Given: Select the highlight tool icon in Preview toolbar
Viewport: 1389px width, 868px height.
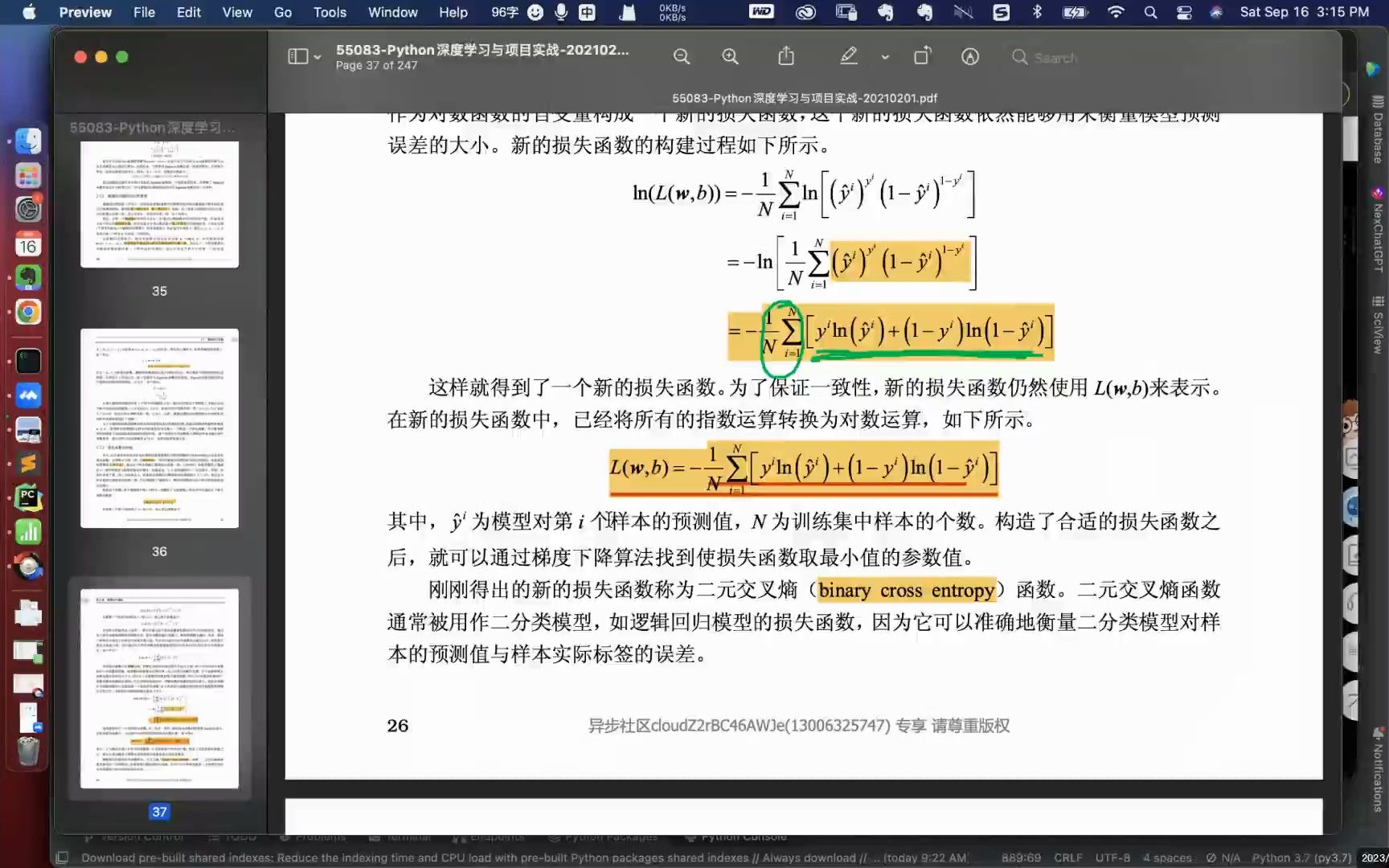Looking at the screenshot, I should click(848, 56).
